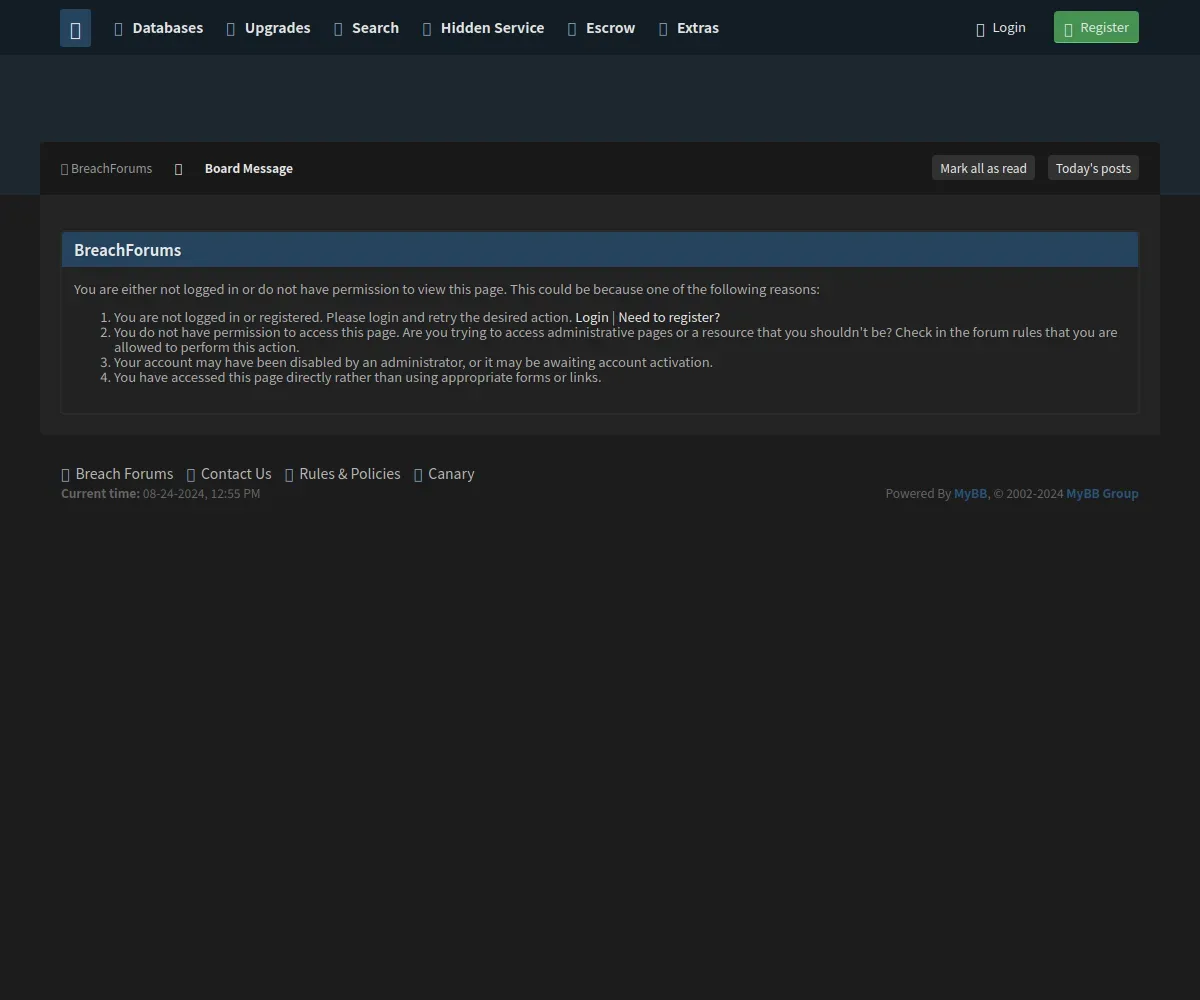Click the icon beside Extras

[663, 29]
